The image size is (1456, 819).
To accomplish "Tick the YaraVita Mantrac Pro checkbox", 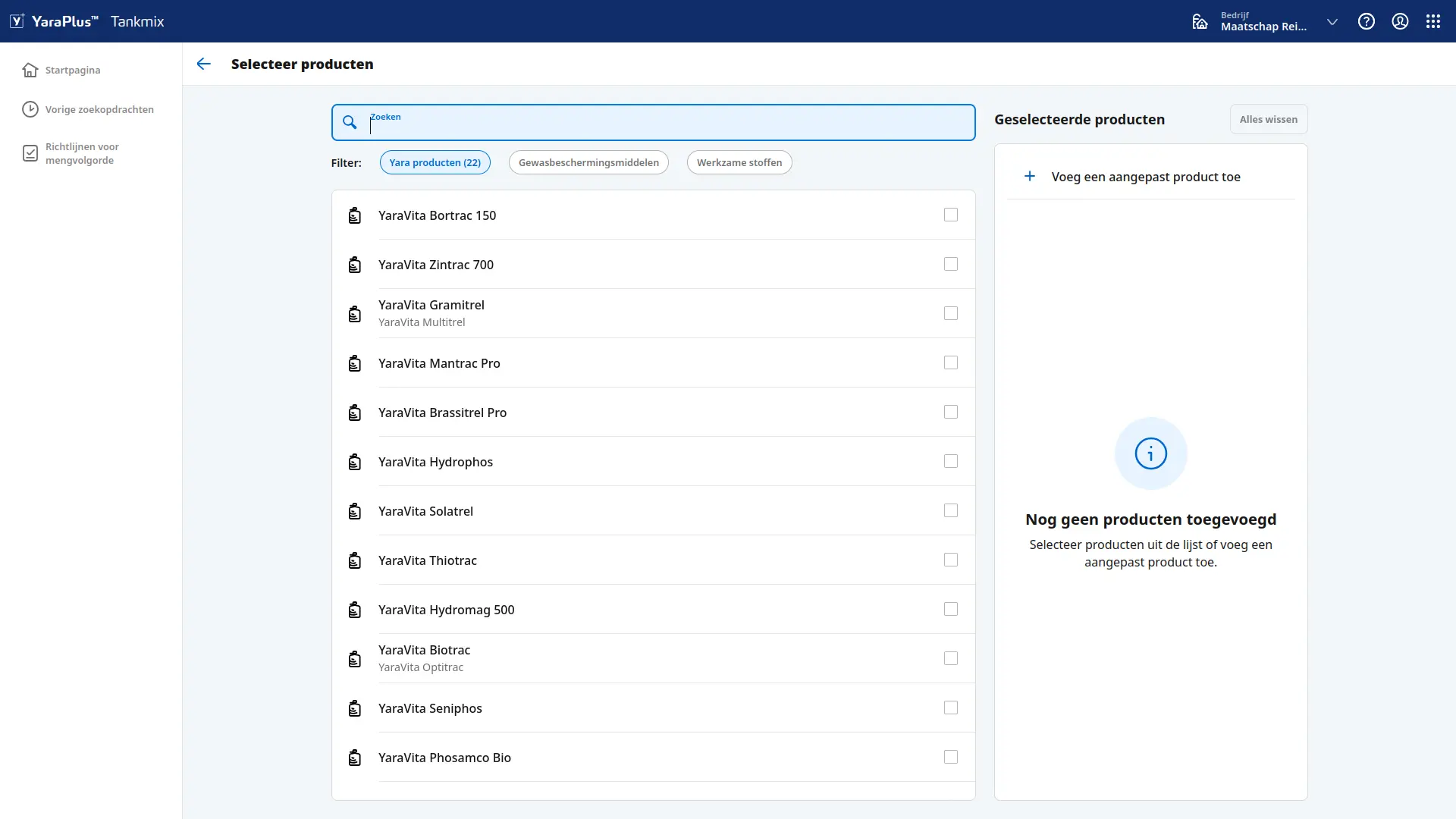I will coord(951,362).
